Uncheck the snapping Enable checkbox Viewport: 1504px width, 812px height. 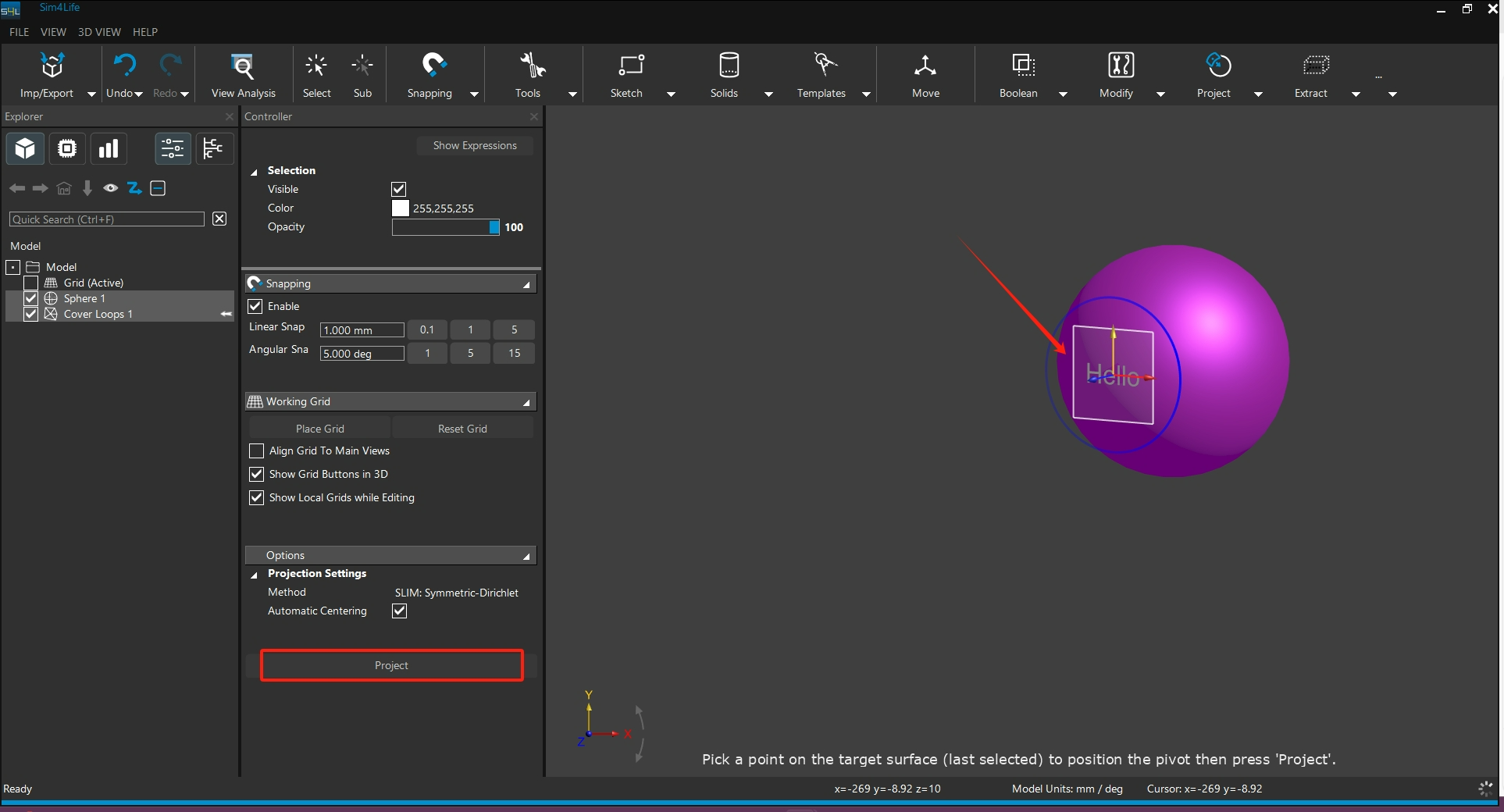click(x=255, y=306)
